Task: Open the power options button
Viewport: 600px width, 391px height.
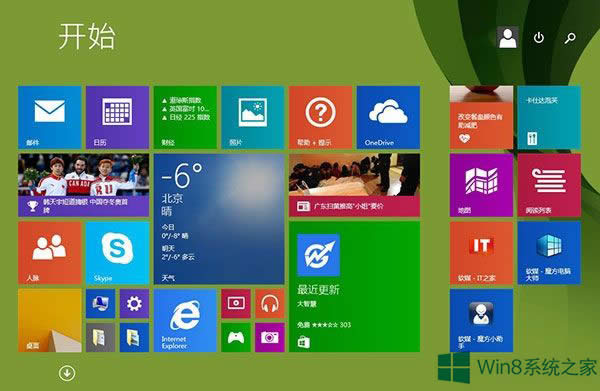Action: [x=539, y=37]
